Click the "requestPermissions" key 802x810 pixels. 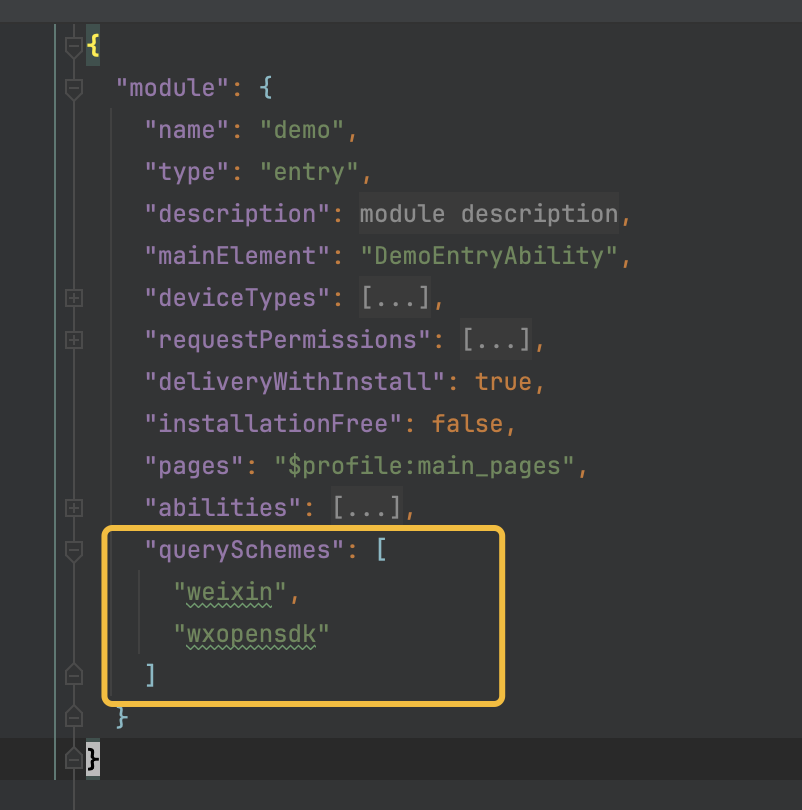pyautogui.click(x=287, y=340)
